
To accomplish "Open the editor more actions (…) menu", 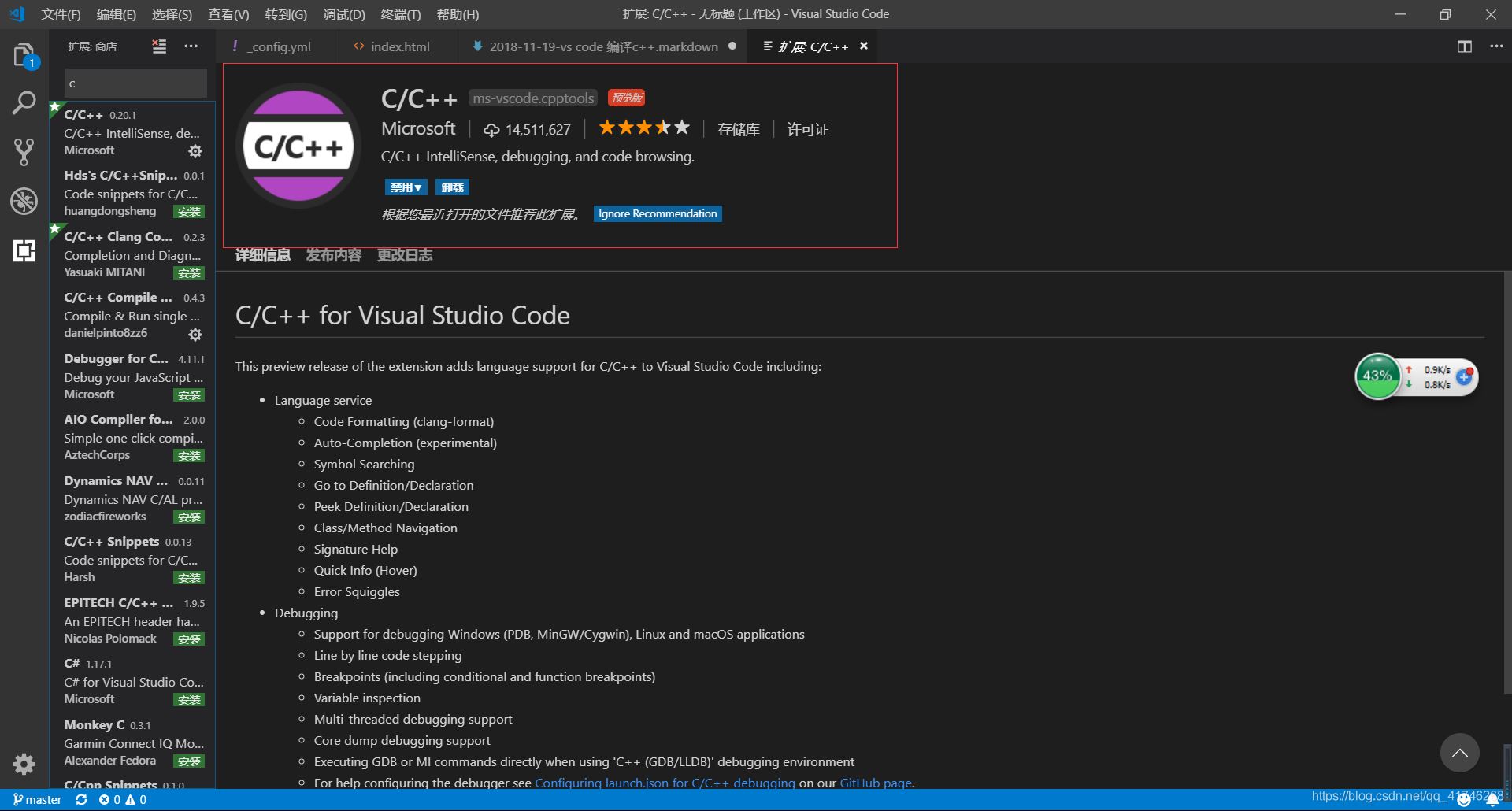I will 1497,46.
